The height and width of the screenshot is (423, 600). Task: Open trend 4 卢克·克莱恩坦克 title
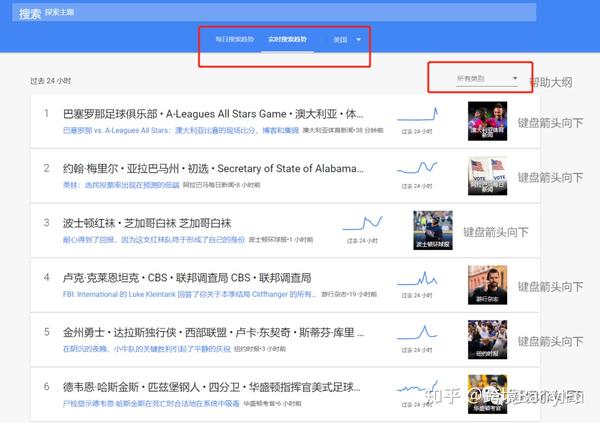[x=187, y=278]
